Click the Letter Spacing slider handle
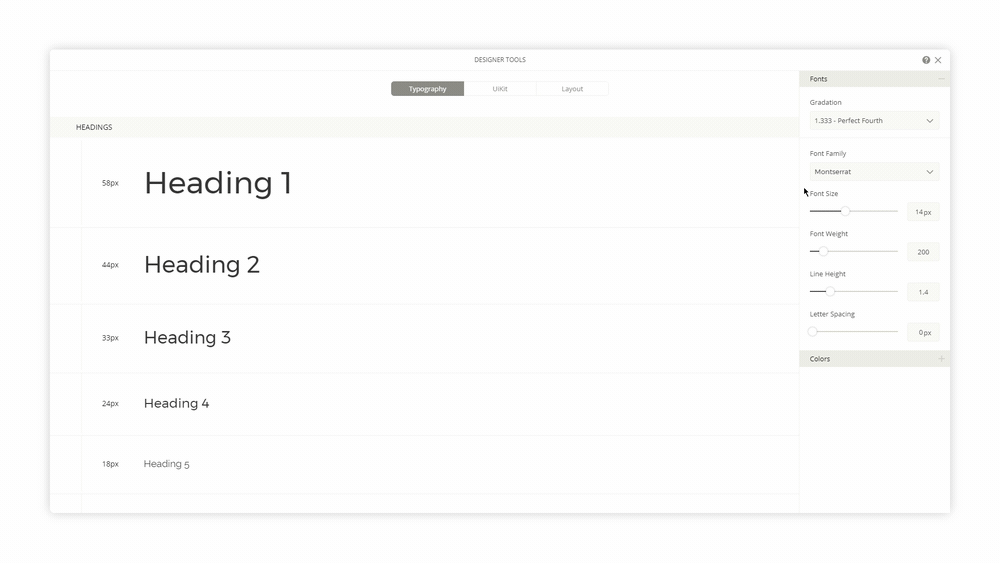The image size is (1000, 563). coord(813,332)
